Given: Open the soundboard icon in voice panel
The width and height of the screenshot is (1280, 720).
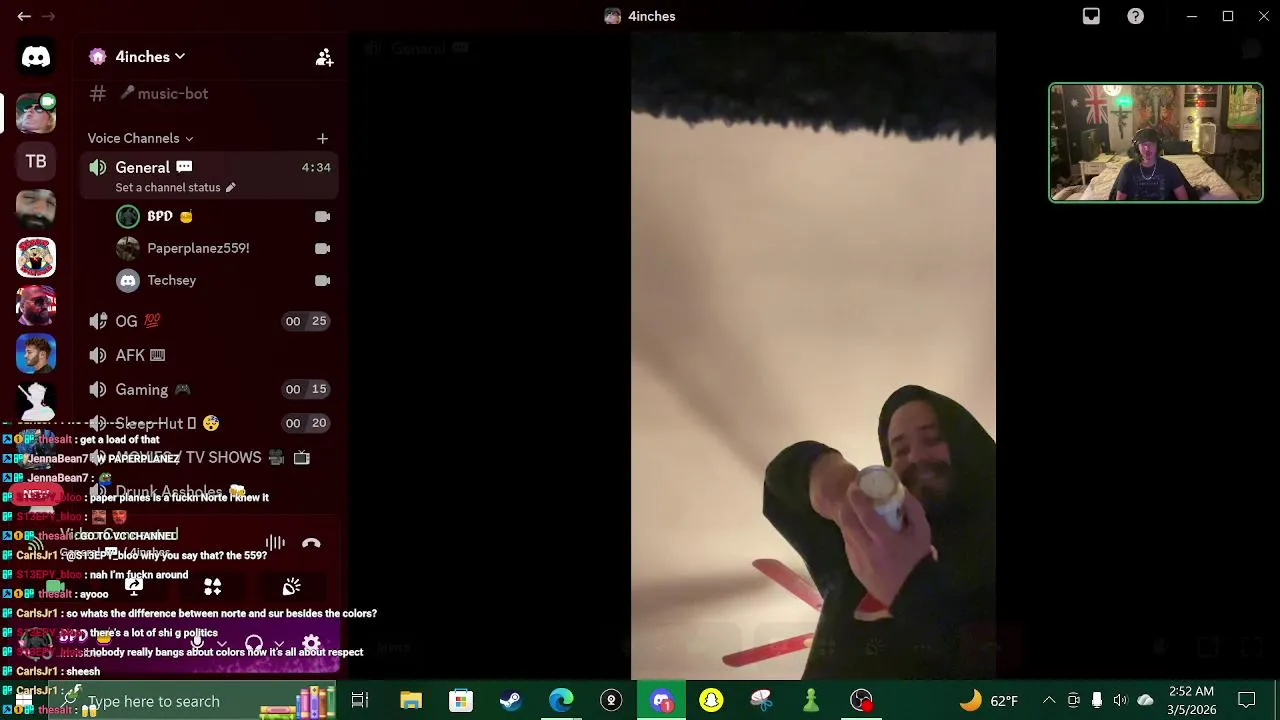Looking at the screenshot, I should point(291,587).
